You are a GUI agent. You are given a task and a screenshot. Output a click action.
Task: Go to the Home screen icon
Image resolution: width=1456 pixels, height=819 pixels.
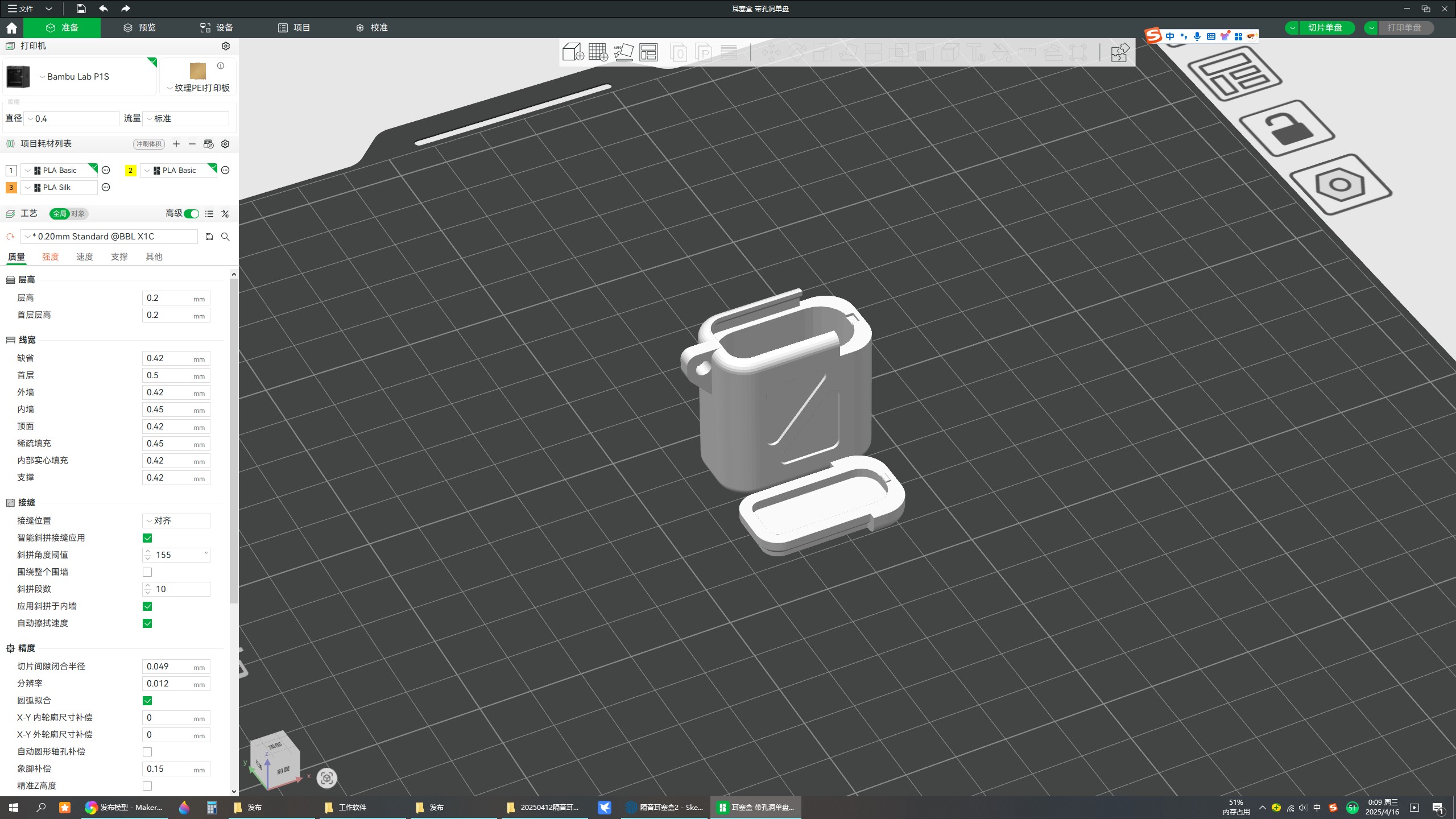11,28
